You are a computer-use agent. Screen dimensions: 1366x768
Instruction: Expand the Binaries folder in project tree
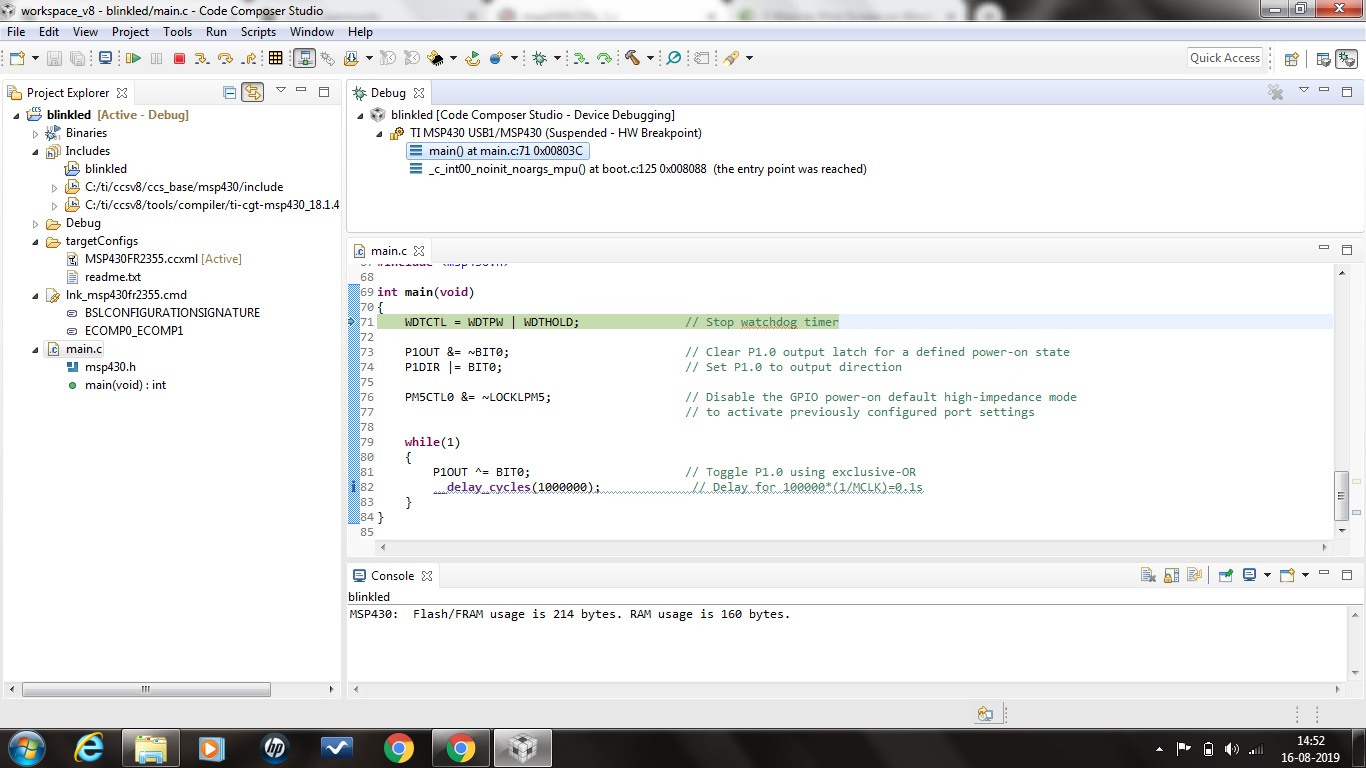[36, 133]
